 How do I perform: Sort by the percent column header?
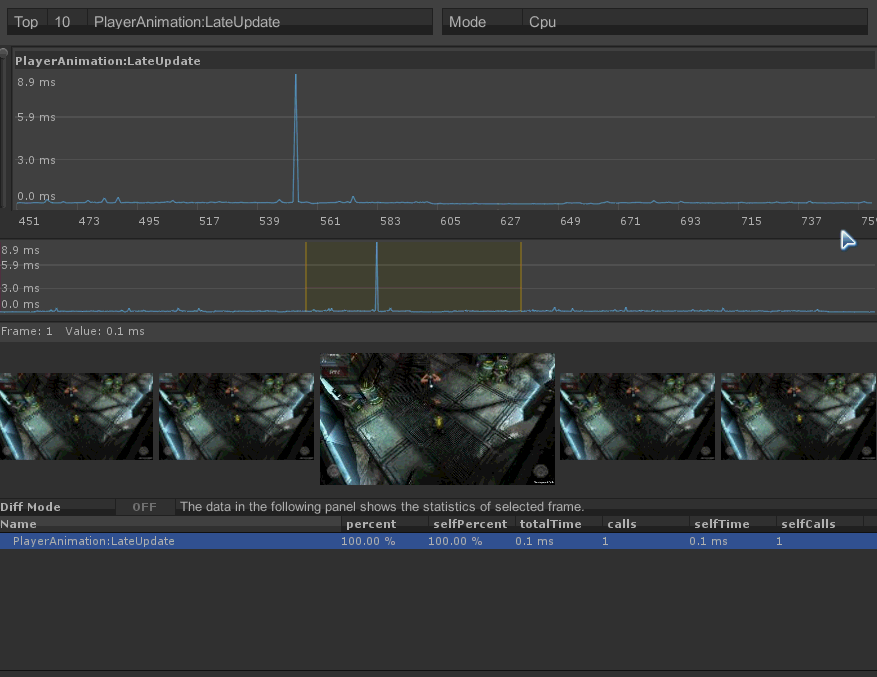click(x=371, y=524)
